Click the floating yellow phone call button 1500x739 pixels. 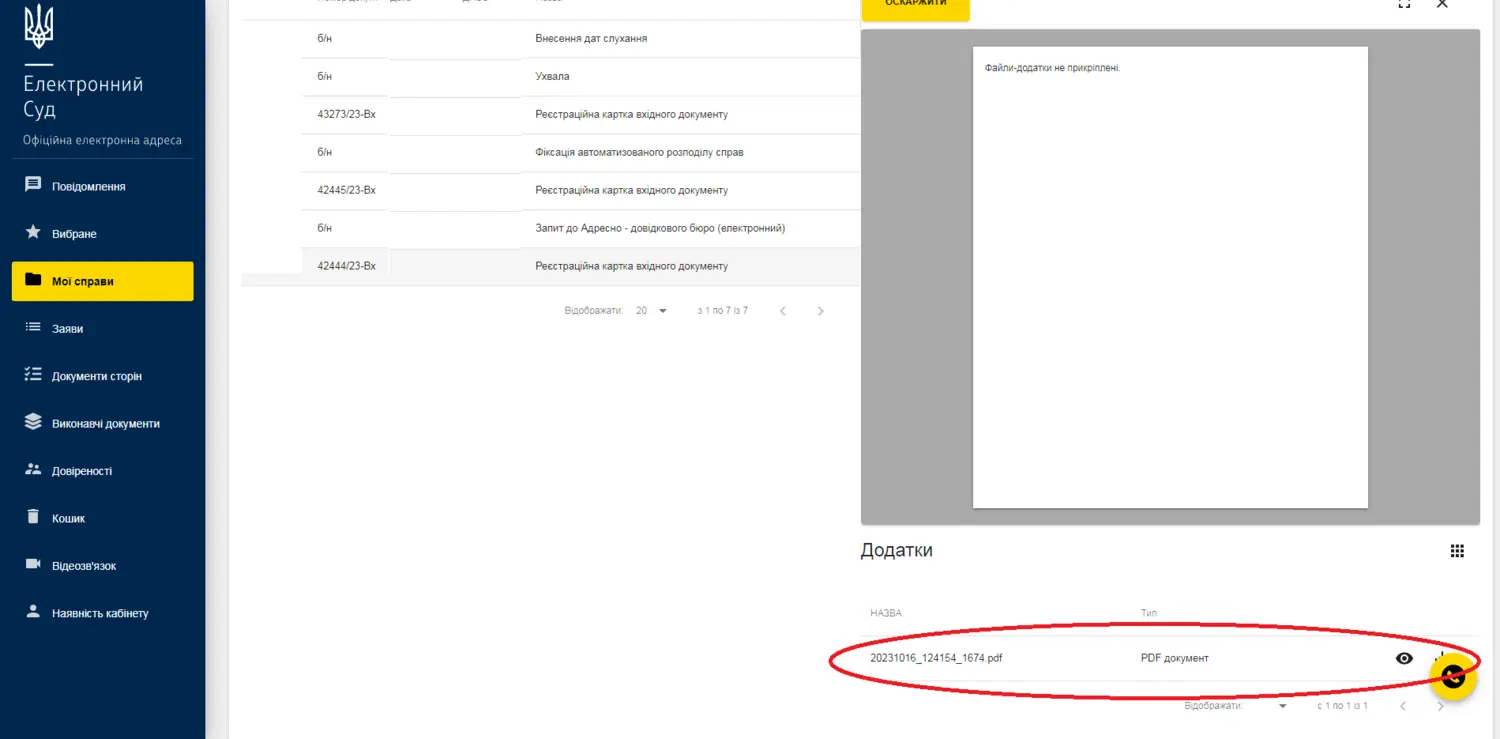point(1453,677)
